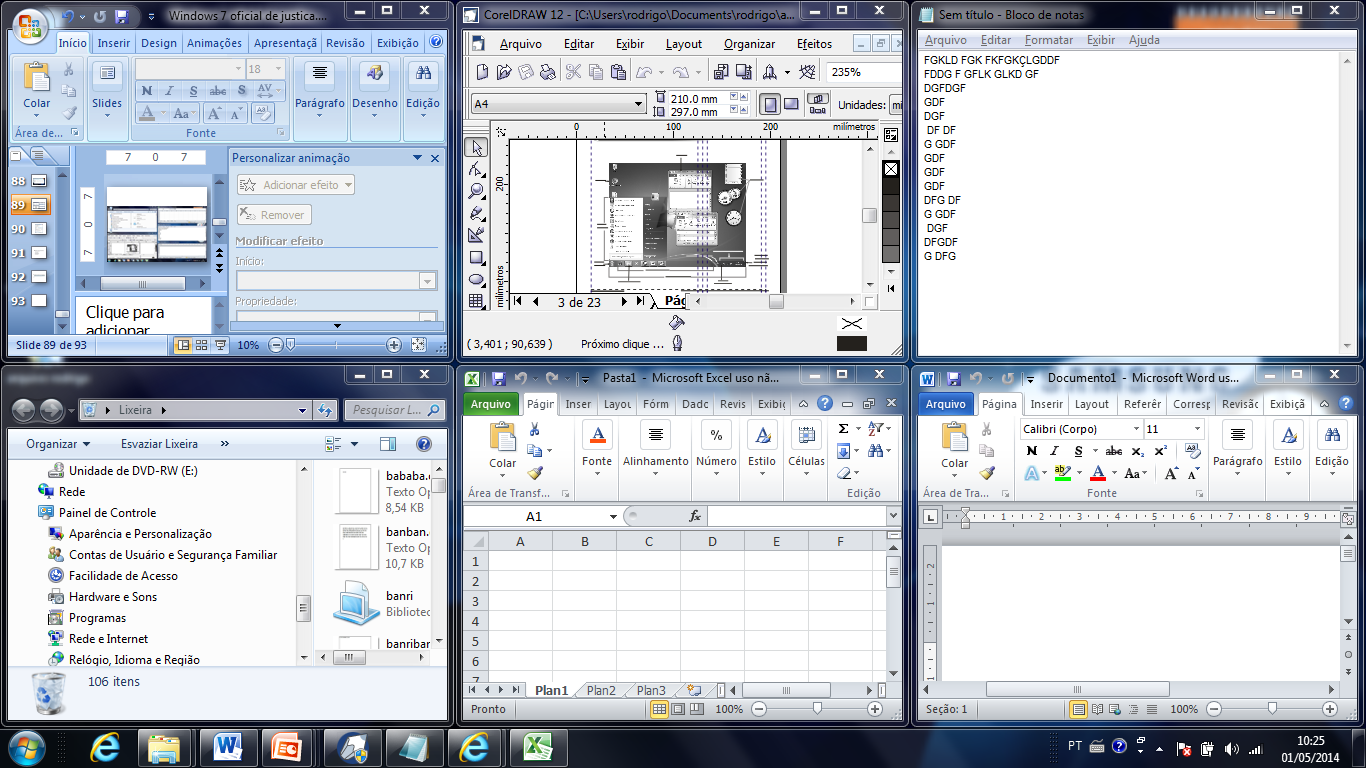
Task: Click the Explorer search box Pesquisar Lixeira
Action: [x=395, y=410]
